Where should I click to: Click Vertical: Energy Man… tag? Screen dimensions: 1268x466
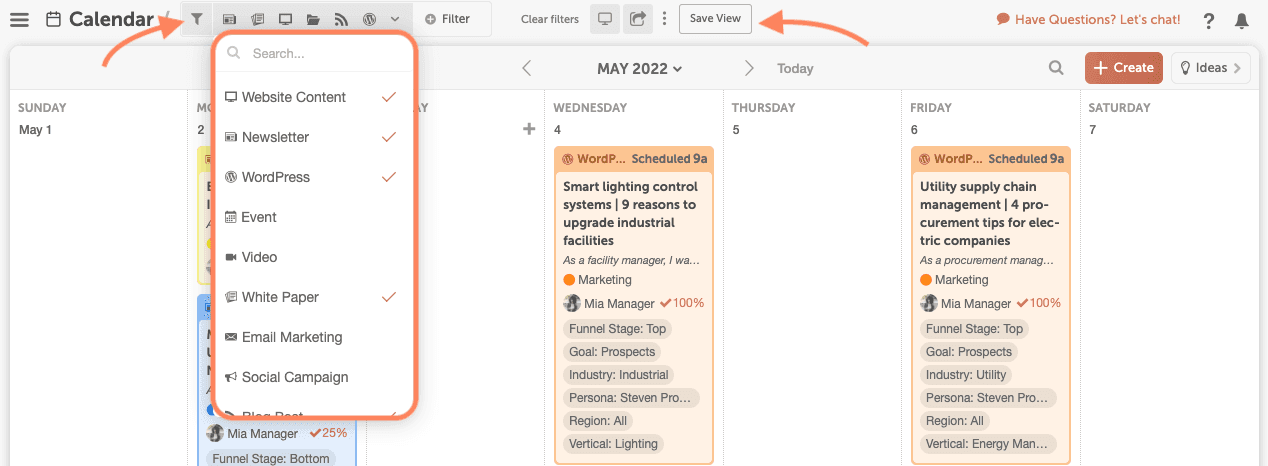tap(988, 444)
